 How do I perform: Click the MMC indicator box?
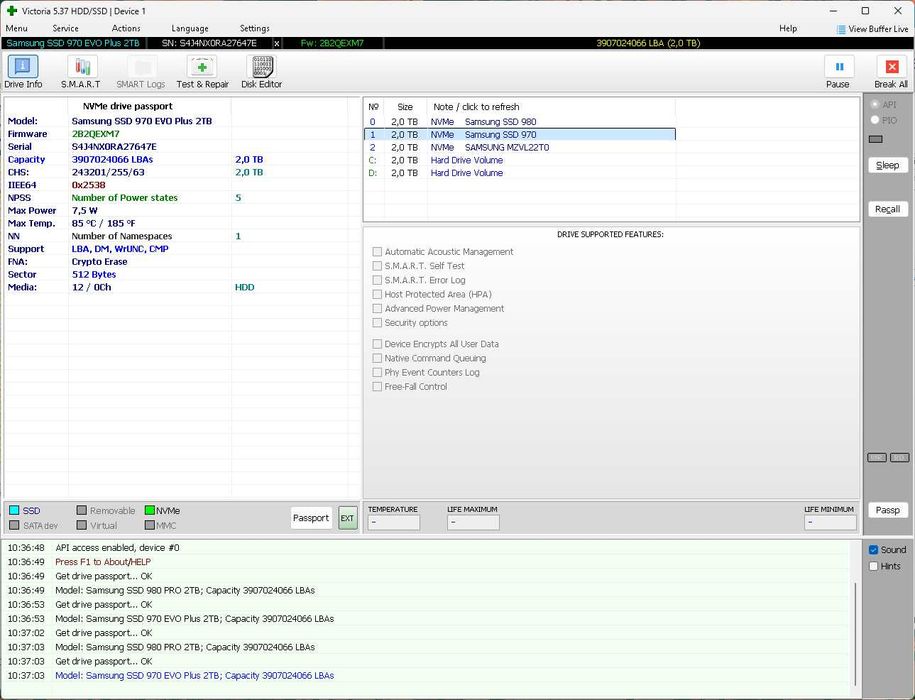(149, 526)
